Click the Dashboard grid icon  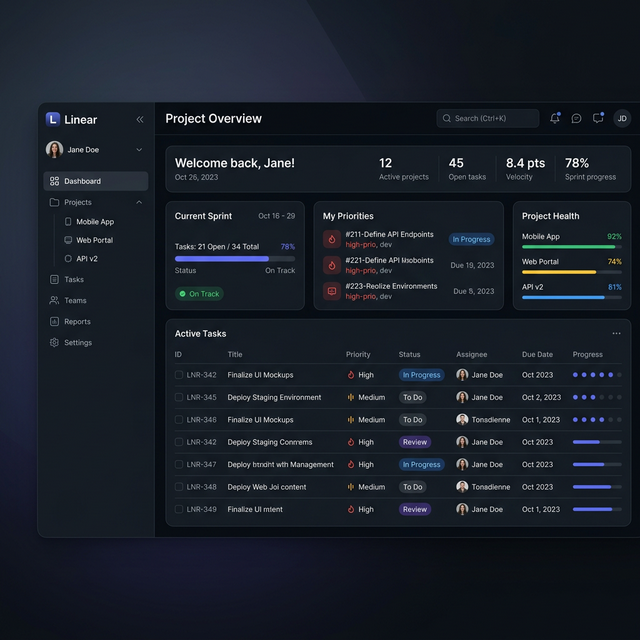click(54, 181)
